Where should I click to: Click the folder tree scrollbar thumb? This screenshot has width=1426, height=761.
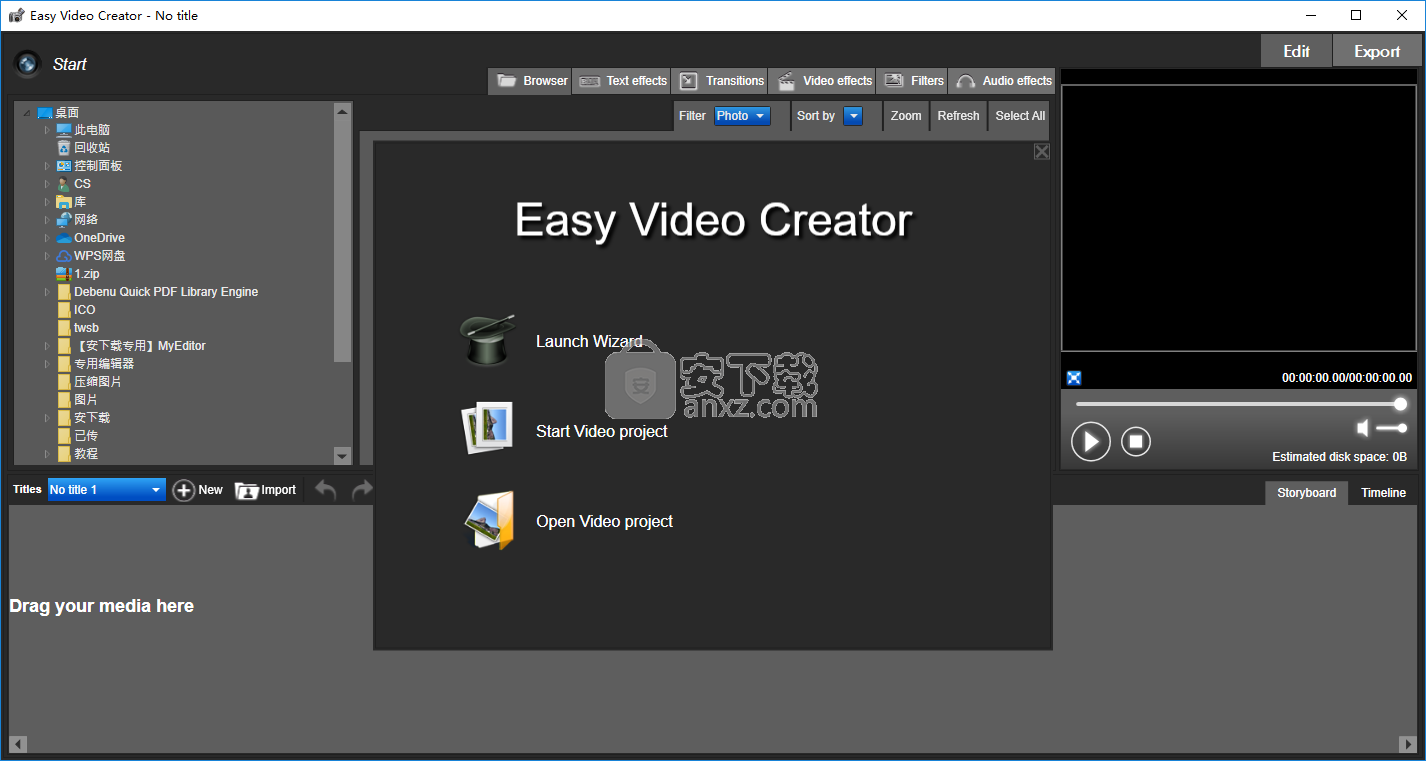tap(342, 241)
